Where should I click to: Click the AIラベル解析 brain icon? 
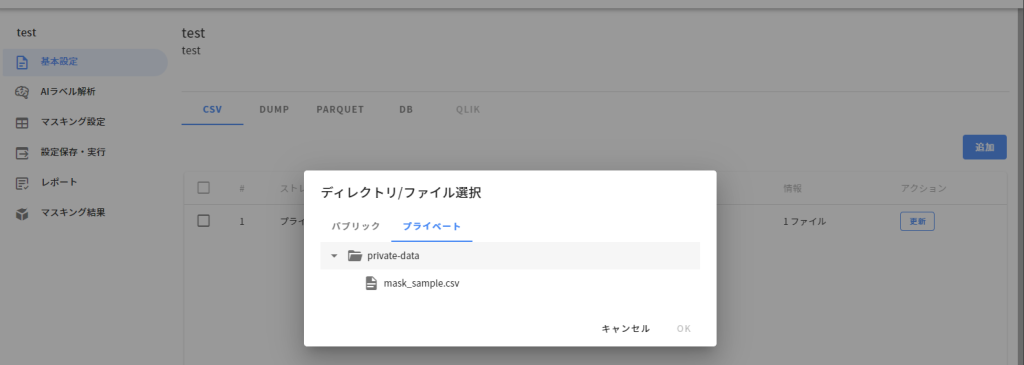(x=22, y=92)
